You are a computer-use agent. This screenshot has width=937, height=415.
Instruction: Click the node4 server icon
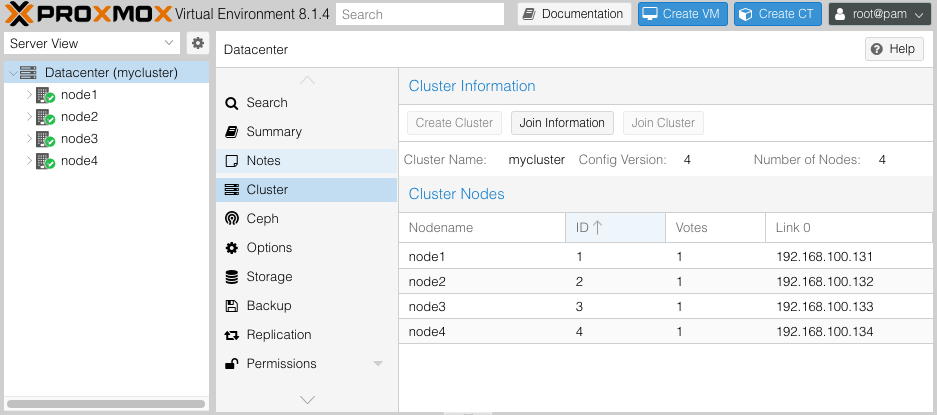[x=45, y=161]
